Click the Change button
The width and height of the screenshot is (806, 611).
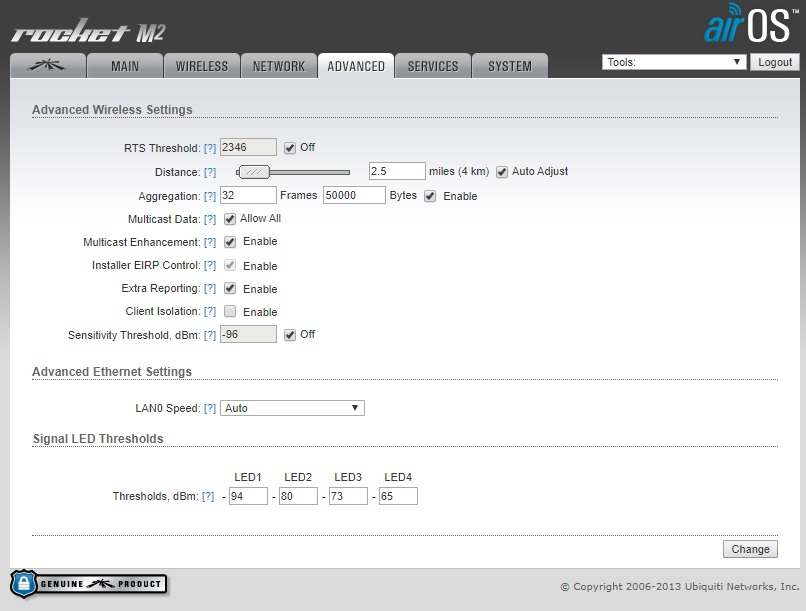point(750,549)
